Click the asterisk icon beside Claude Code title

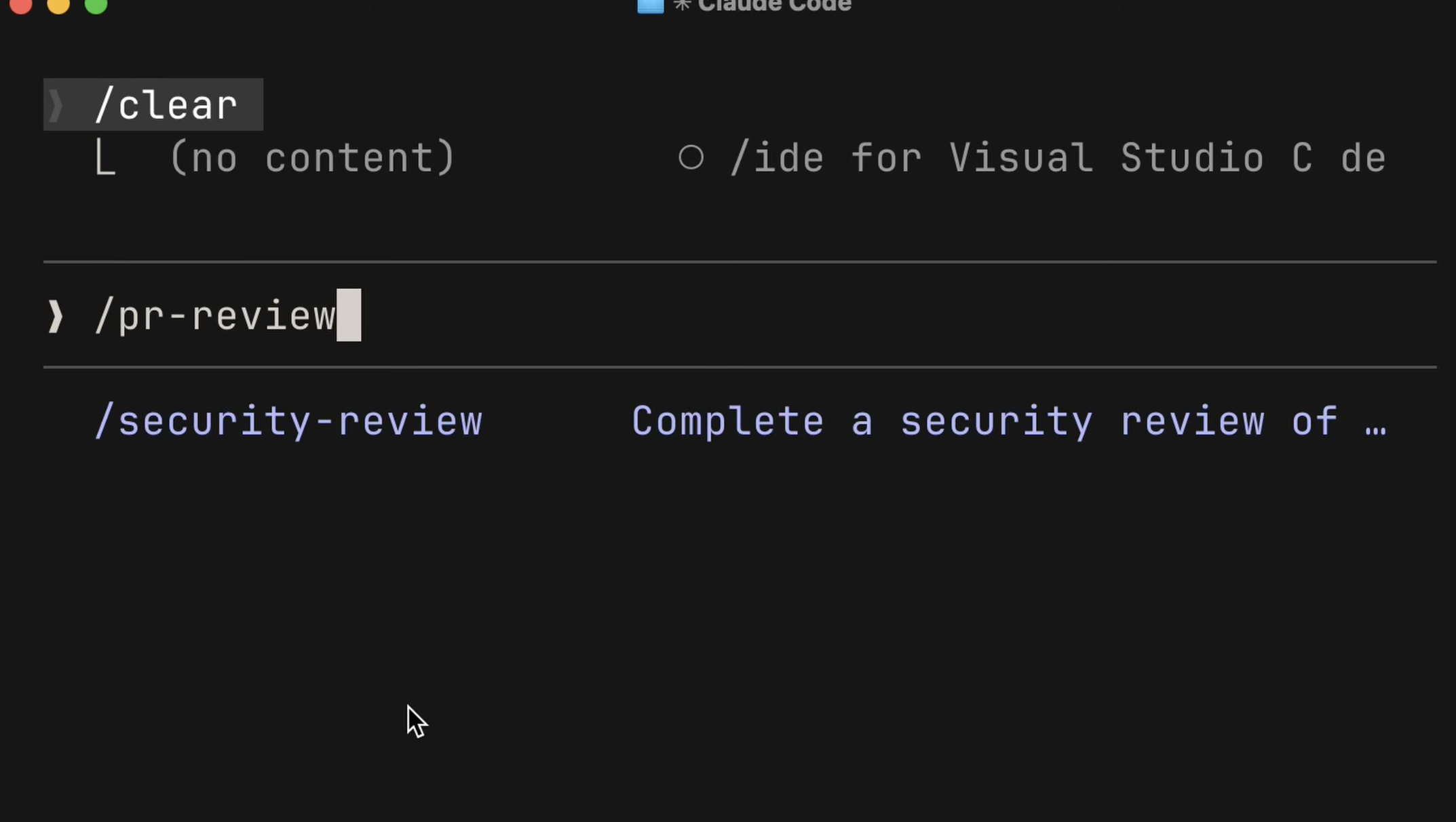[x=682, y=5]
